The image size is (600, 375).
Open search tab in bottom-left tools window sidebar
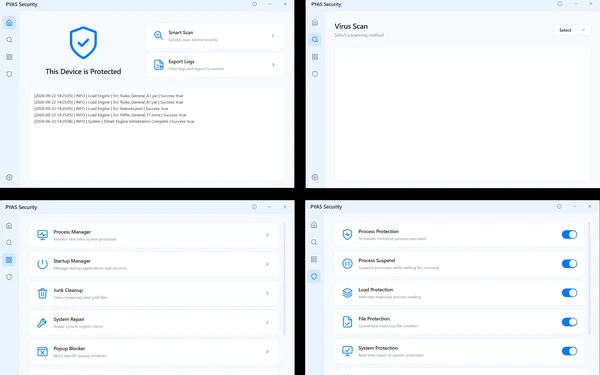tap(9, 243)
